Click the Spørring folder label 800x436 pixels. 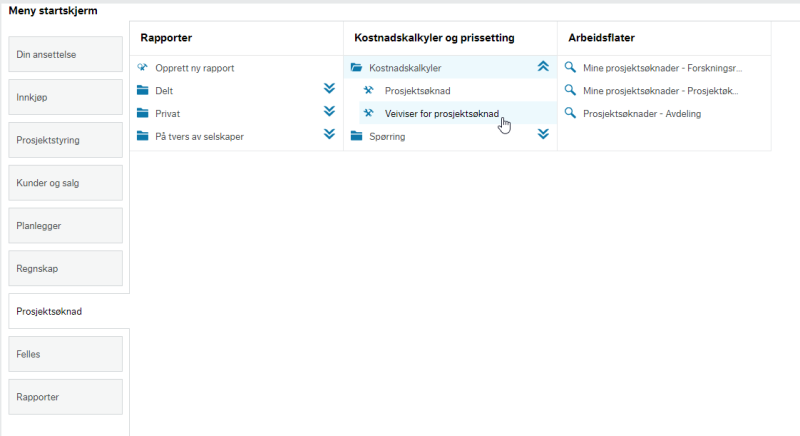[387, 137]
